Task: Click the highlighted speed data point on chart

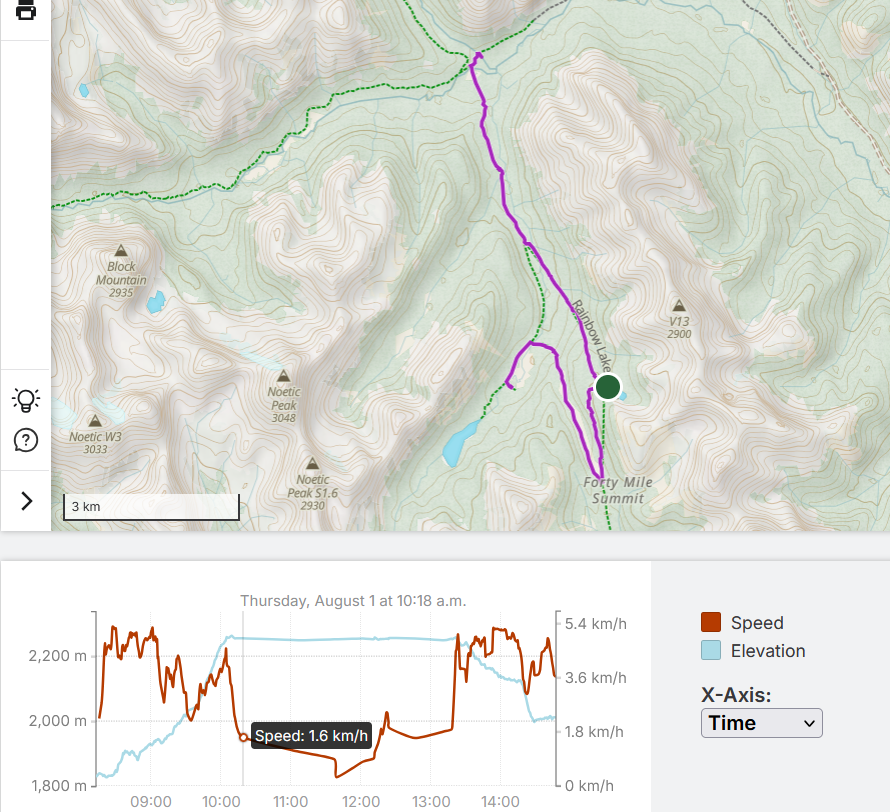Action: pos(243,737)
